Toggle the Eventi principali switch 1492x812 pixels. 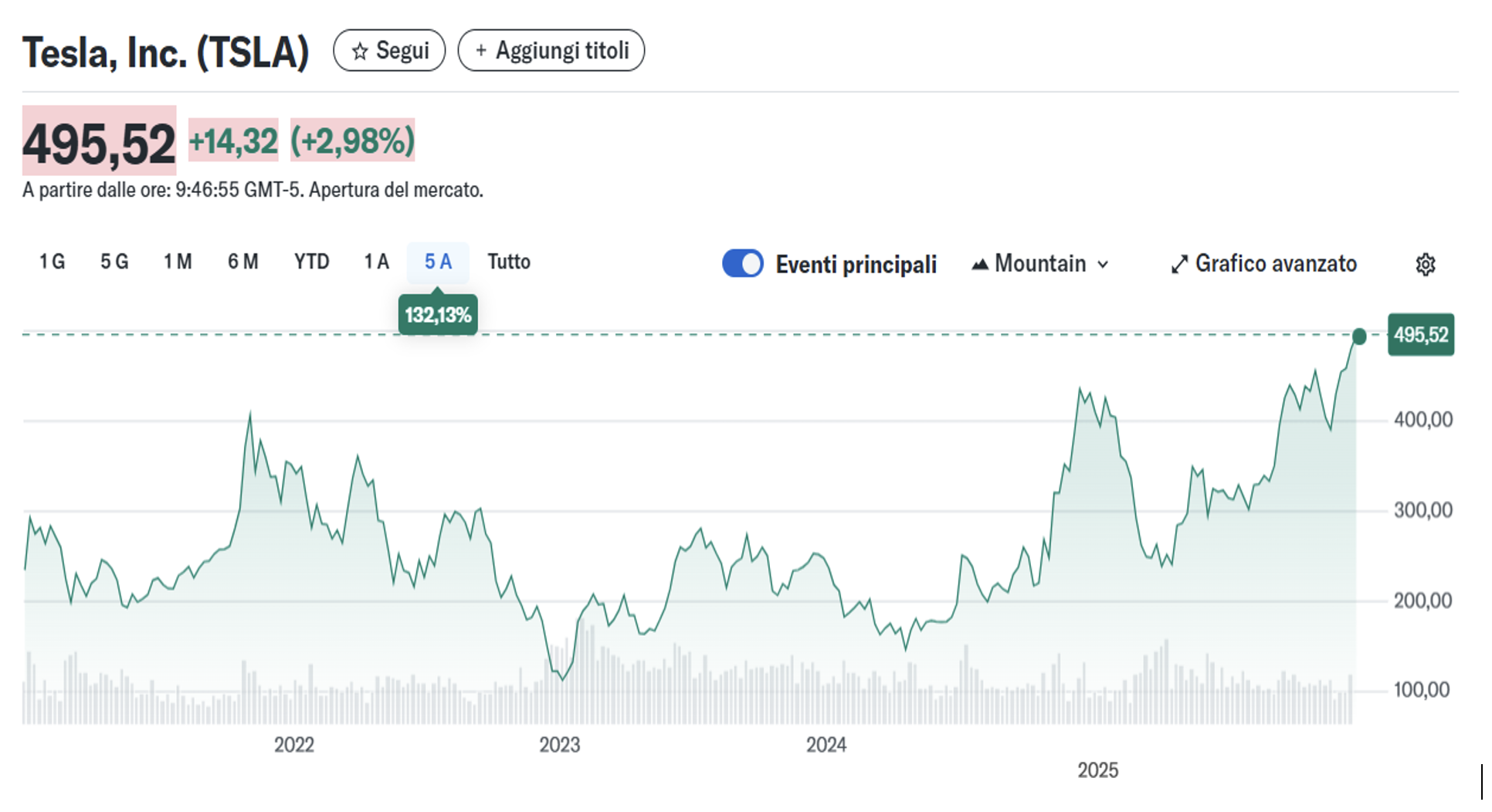coord(742,263)
